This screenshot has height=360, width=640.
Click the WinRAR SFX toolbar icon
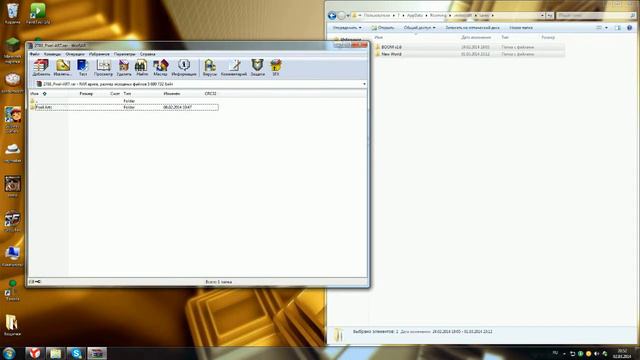coord(276,68)
